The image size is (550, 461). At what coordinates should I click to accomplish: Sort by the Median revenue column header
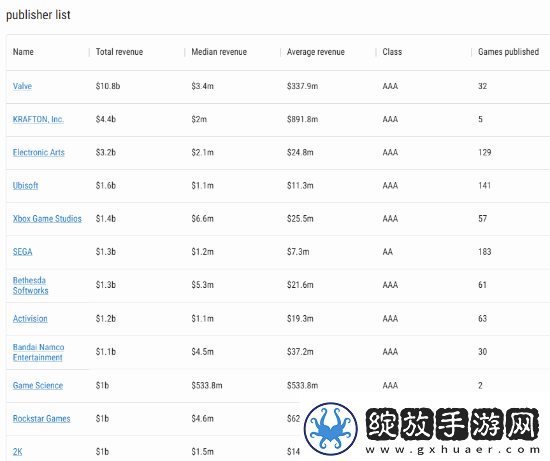219,52
